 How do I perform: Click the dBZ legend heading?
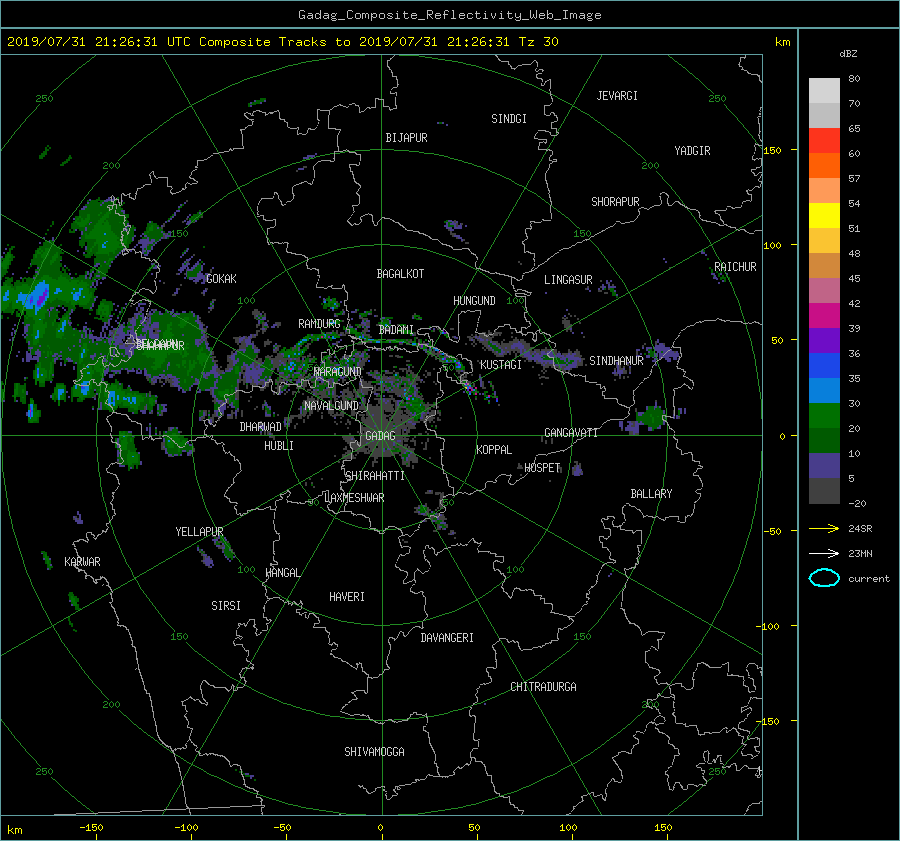848,53
